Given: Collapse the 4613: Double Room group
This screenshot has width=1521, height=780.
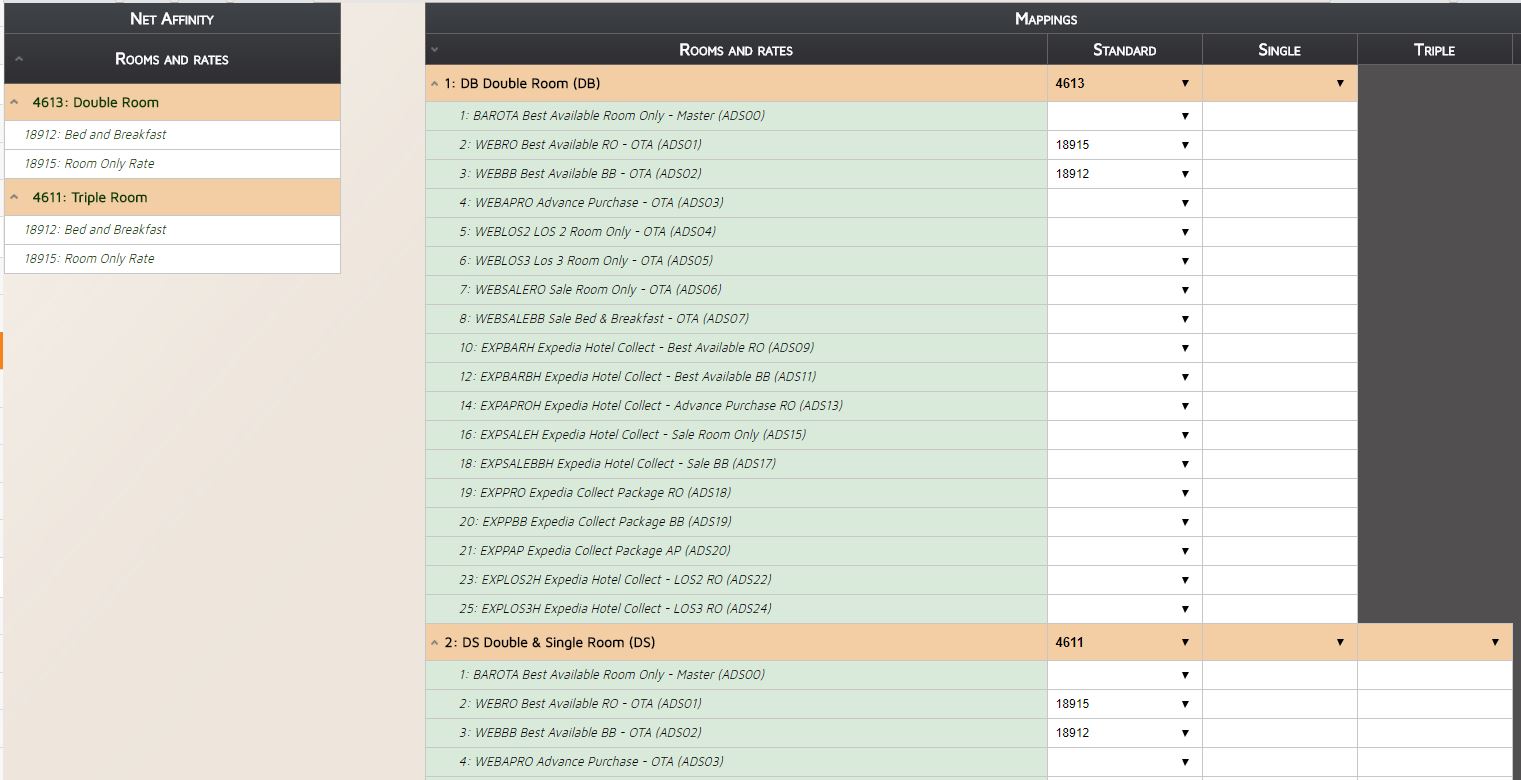Looking at the screenshot, I should [x=14, y=102].
